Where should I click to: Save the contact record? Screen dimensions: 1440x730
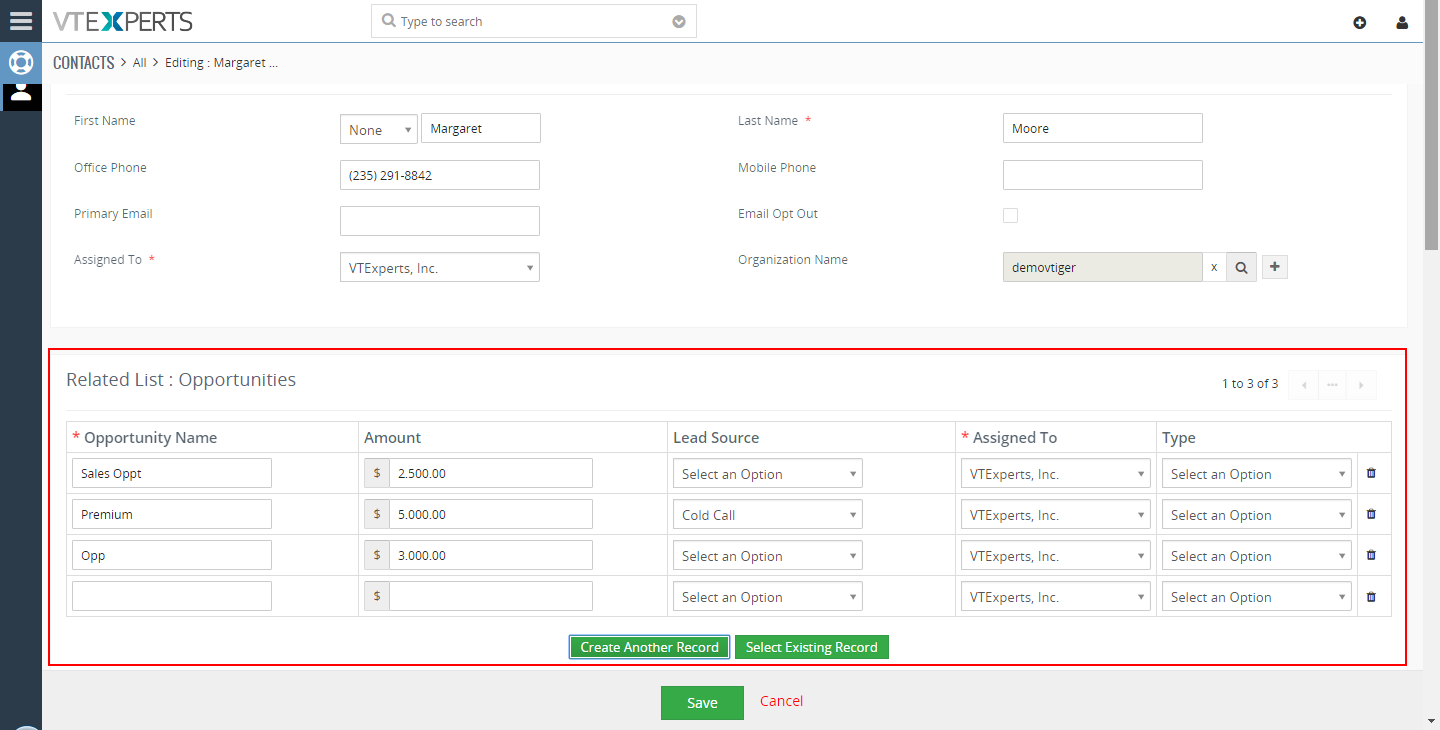(x=702, y=703)
